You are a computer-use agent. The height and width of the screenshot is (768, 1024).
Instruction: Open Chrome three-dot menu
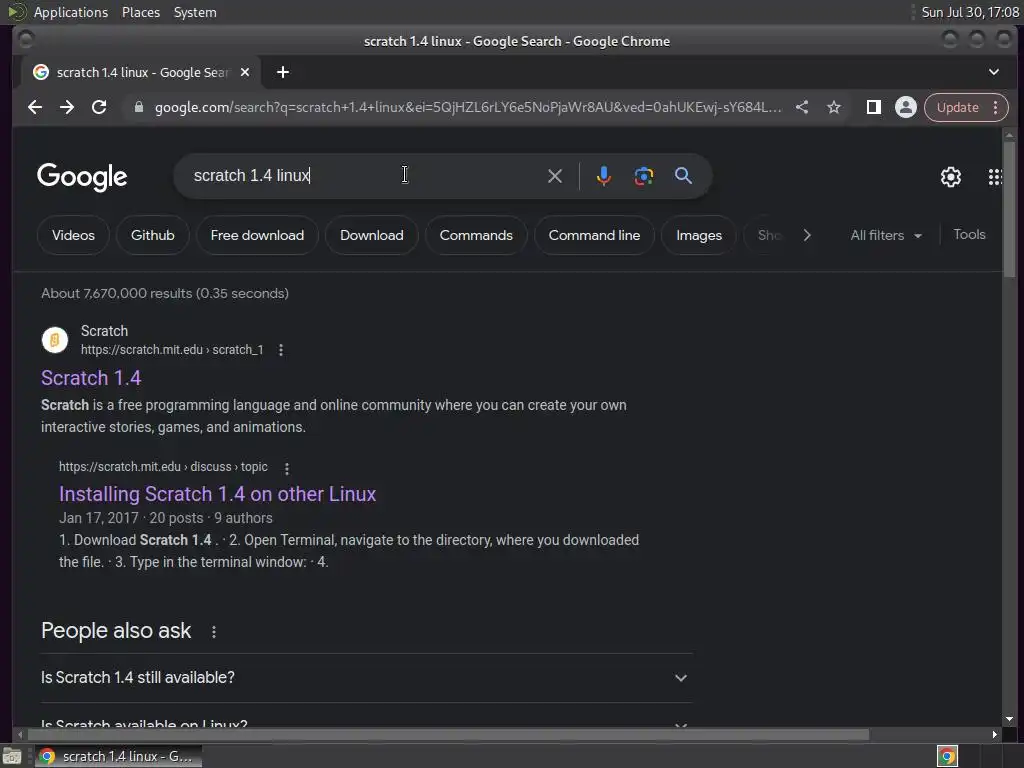[996, 107]
